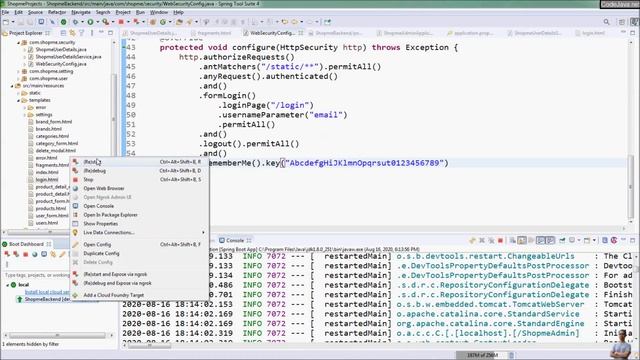Click Boot Dashboard red stop icon
640x360 pixels.
coord(25,254)
